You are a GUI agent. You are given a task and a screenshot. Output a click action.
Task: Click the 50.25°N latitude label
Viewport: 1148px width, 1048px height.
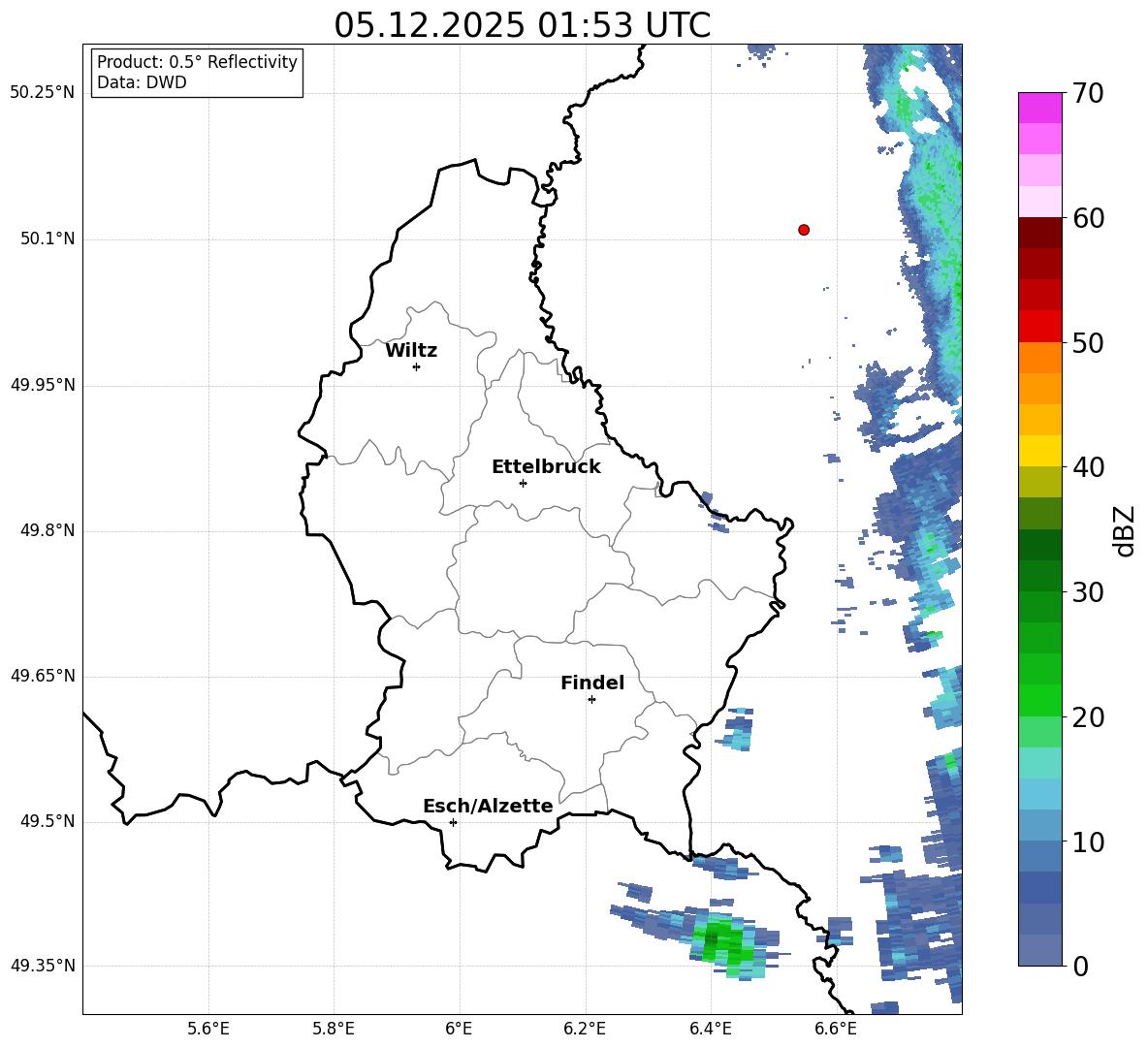pyautogui.click(x=42, y=93)
